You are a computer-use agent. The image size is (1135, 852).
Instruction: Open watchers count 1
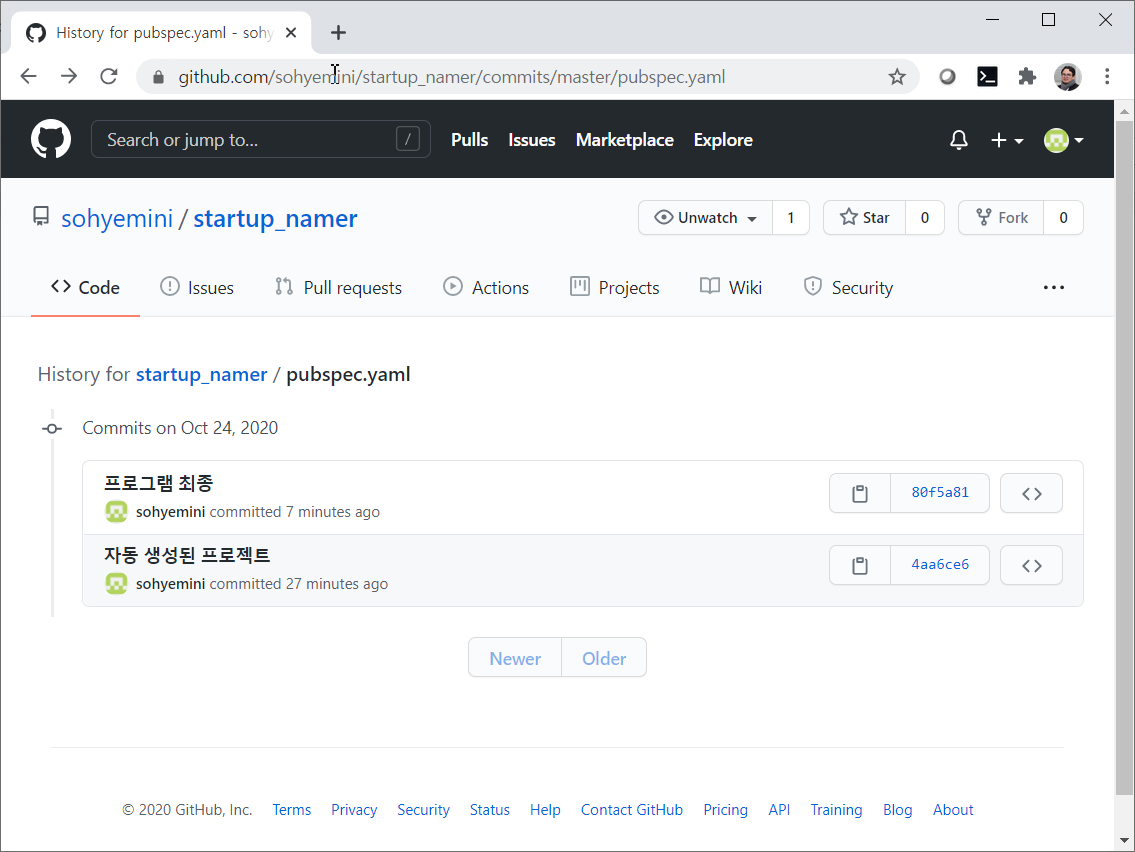pos(790,218)
